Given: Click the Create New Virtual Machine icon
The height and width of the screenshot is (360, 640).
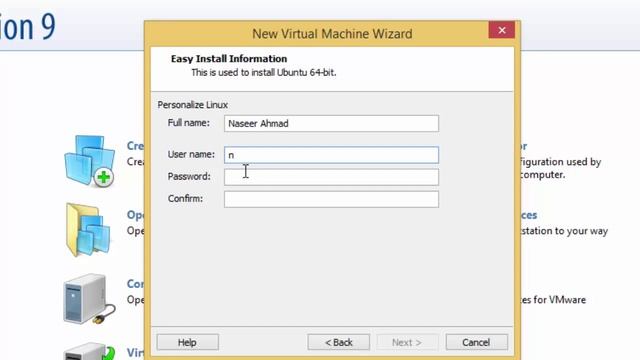Looking at the screenshot, I should pos(89,161).
